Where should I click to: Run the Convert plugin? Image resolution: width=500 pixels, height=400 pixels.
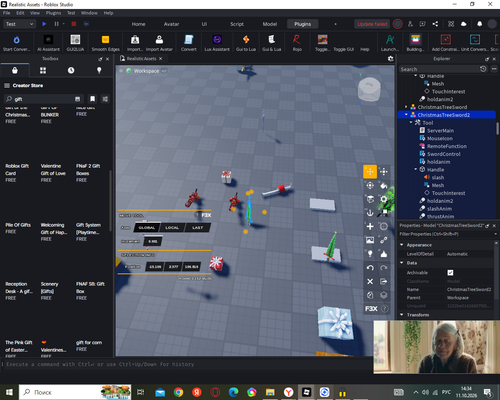coord(189,42)
